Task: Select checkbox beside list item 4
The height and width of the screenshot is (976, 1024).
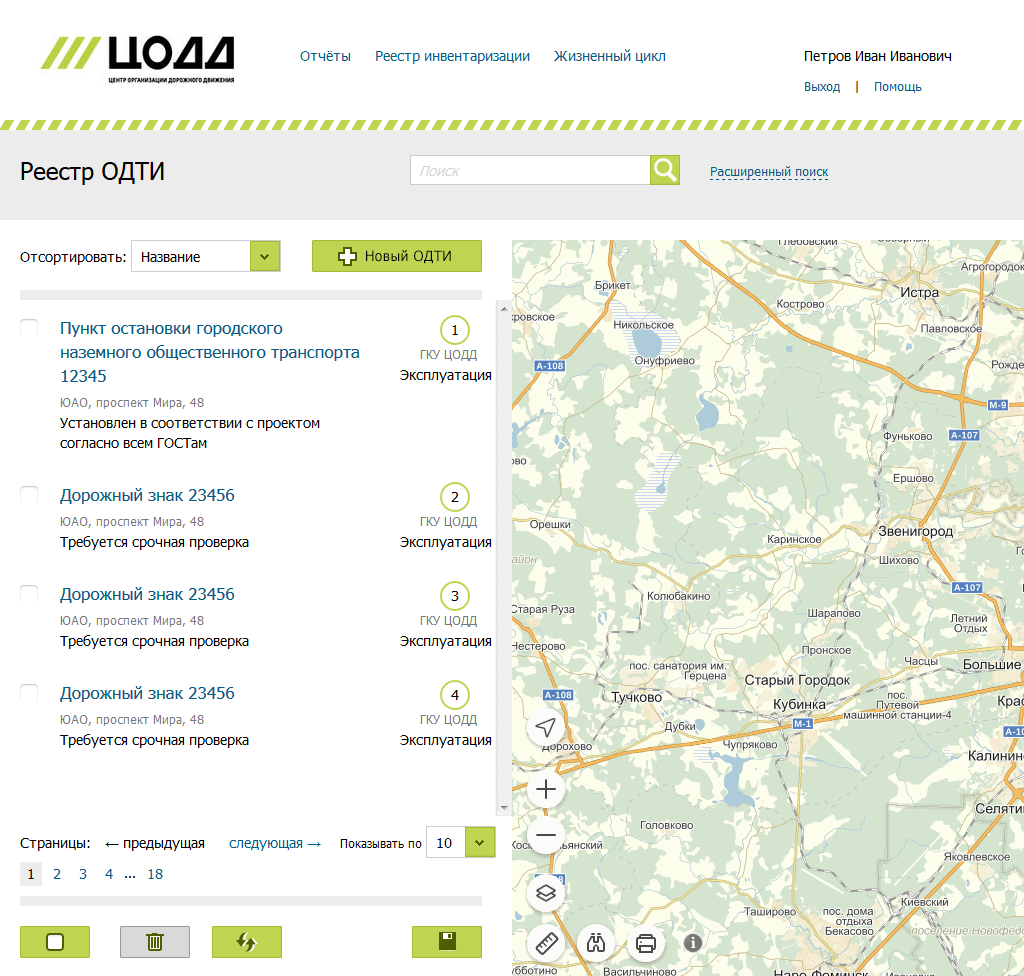Action: pos(30,693)
